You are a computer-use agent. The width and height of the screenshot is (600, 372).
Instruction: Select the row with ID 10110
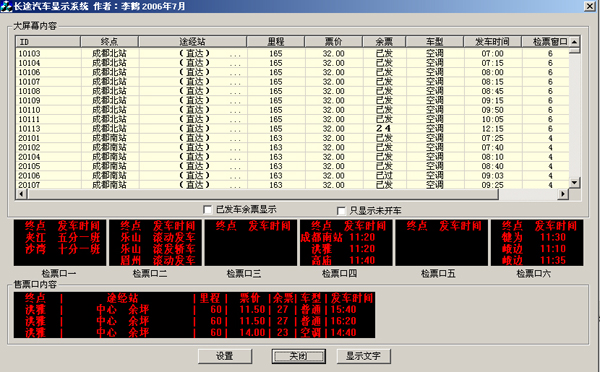293,110
